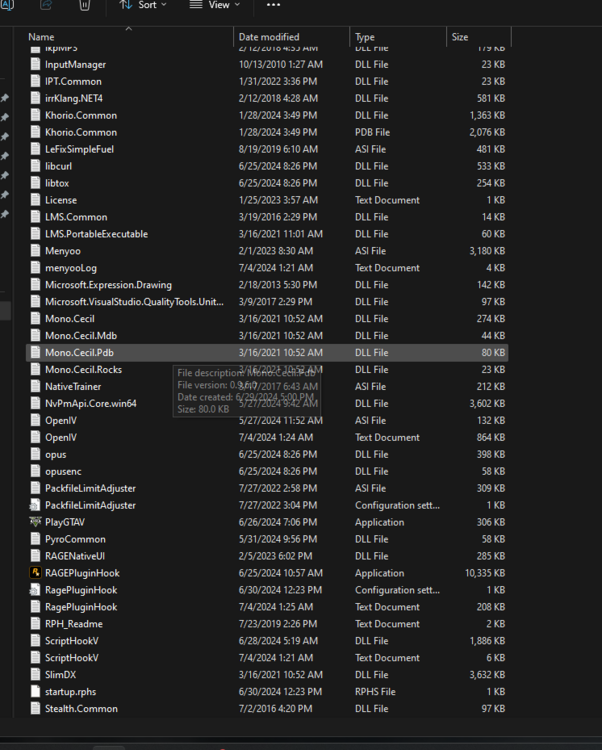Select the Mono.Cecil.Mdb file name
602x750 pixels.
(81, 336)
